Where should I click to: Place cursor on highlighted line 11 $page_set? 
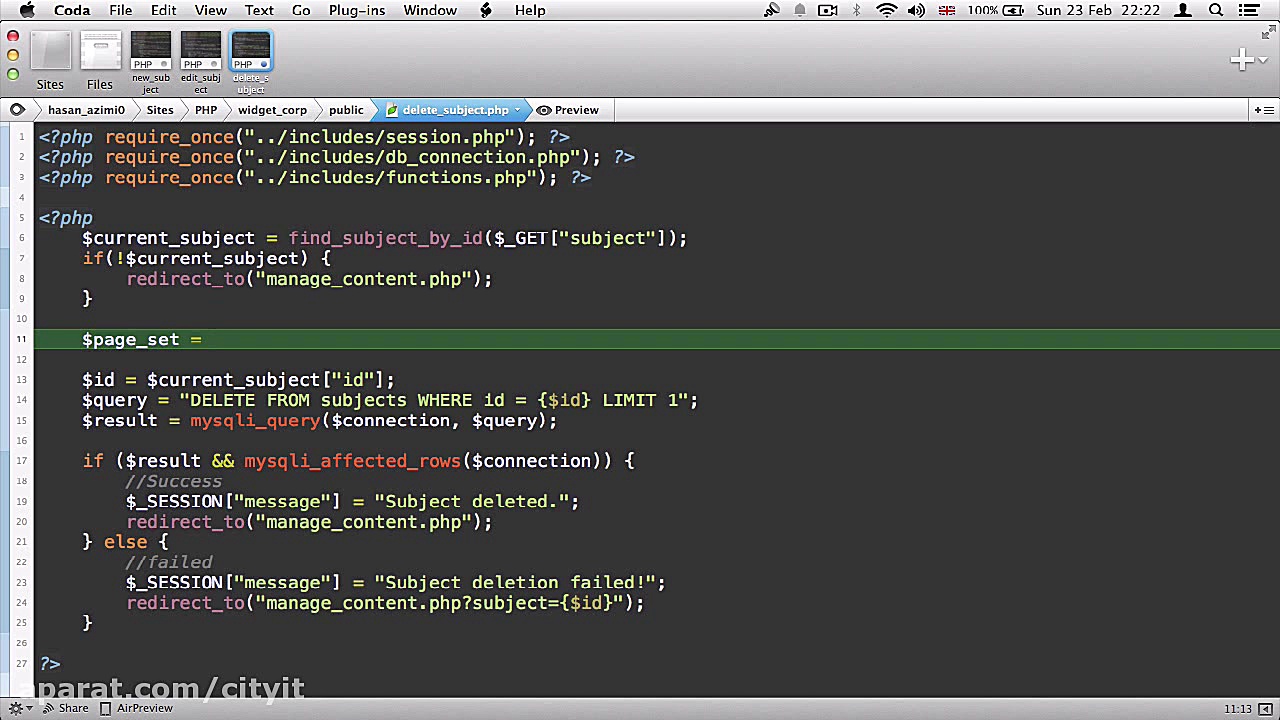pyautogui.click(x=657, y=339)
